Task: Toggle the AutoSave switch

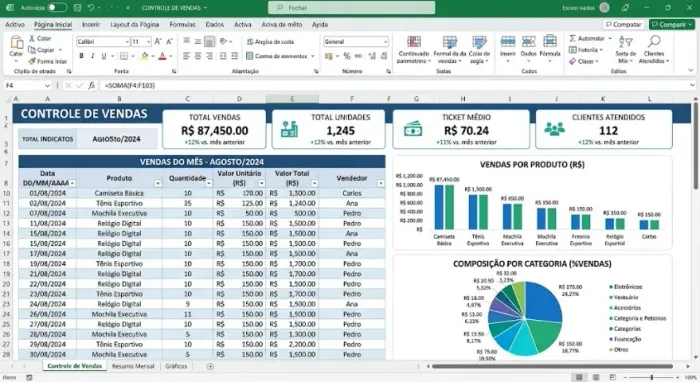Action: click(x=57, y=8)
